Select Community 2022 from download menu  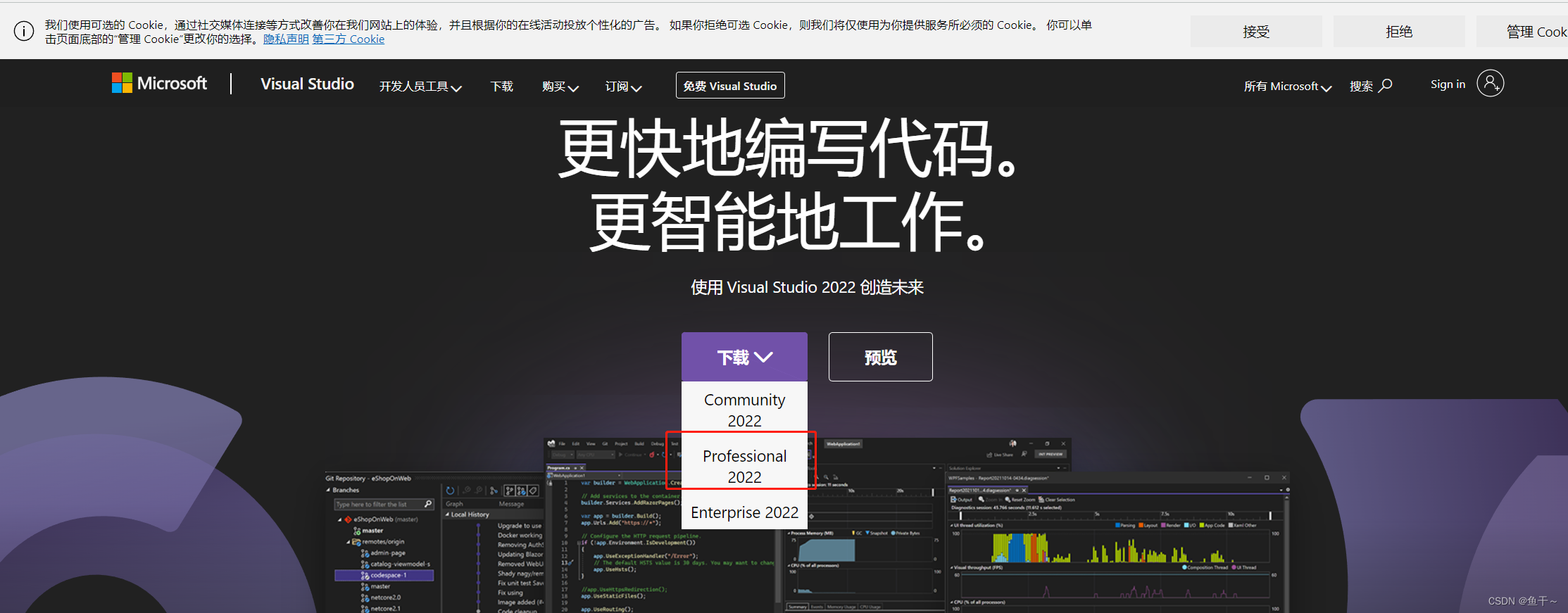(744, 410)
